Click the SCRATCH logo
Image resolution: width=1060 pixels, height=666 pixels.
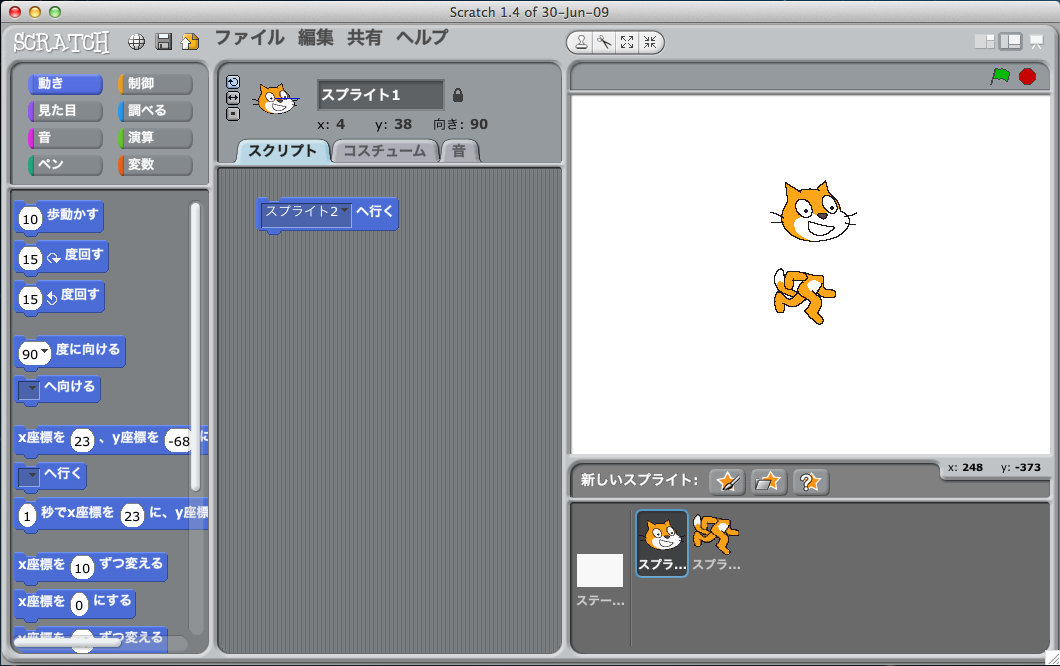(61, 42)
